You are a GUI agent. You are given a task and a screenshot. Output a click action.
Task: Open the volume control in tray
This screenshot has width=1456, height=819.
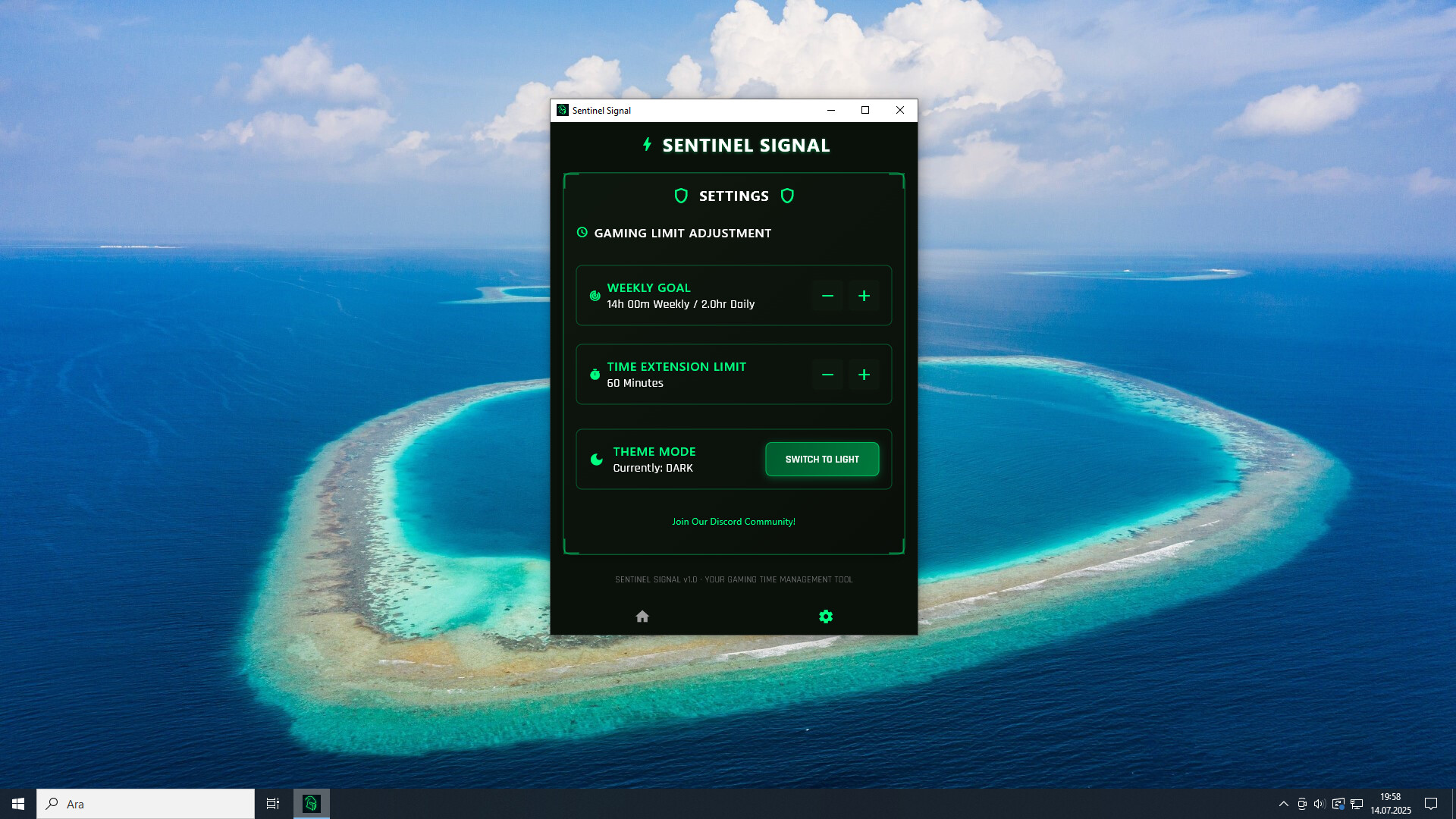[1319, 804]
